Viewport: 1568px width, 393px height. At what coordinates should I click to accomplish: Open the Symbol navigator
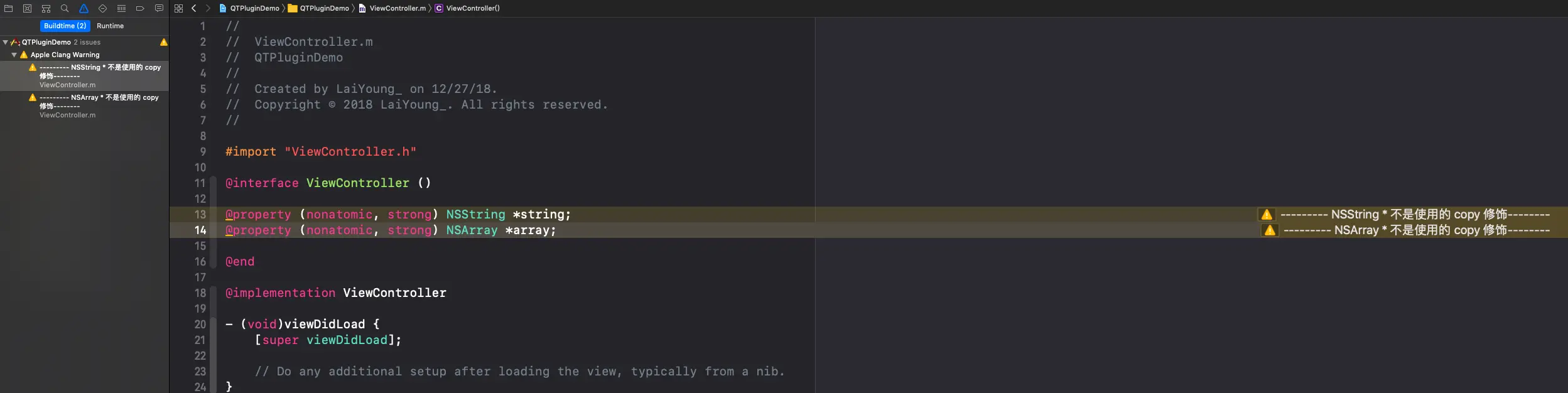[46, 8]
